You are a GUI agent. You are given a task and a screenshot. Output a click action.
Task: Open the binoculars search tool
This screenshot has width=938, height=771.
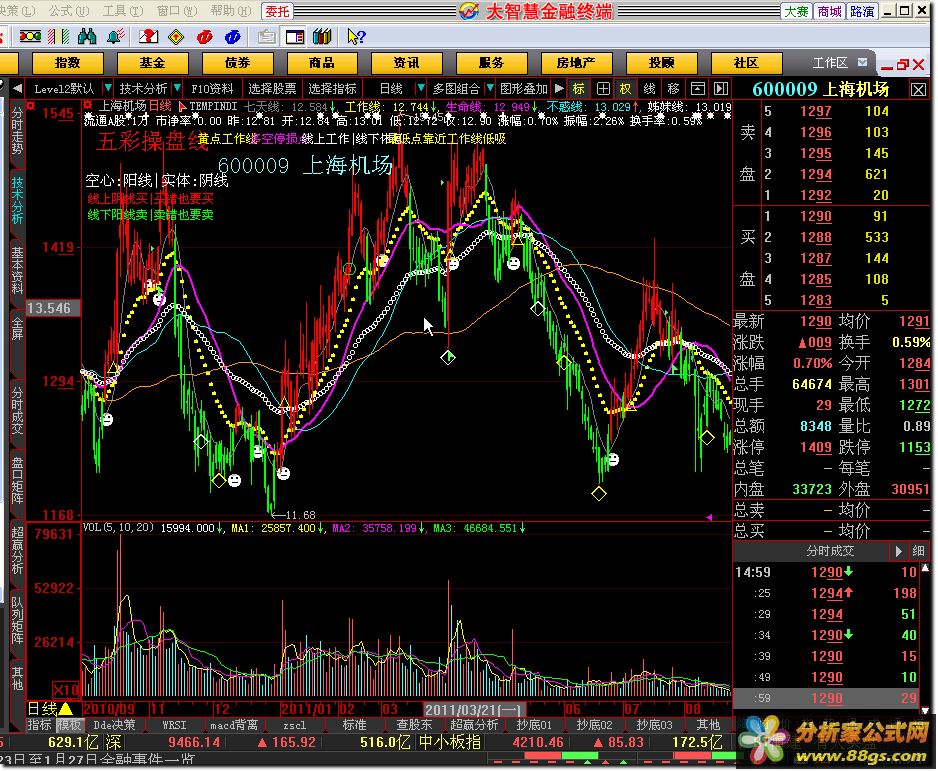87,37
